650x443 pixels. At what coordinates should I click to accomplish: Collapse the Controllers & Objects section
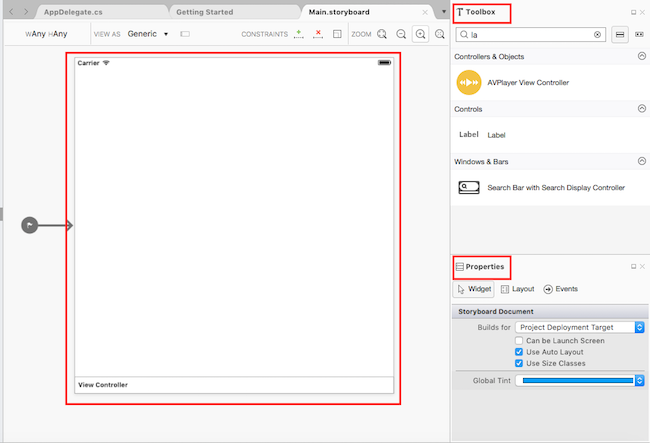tap(642, 56)
